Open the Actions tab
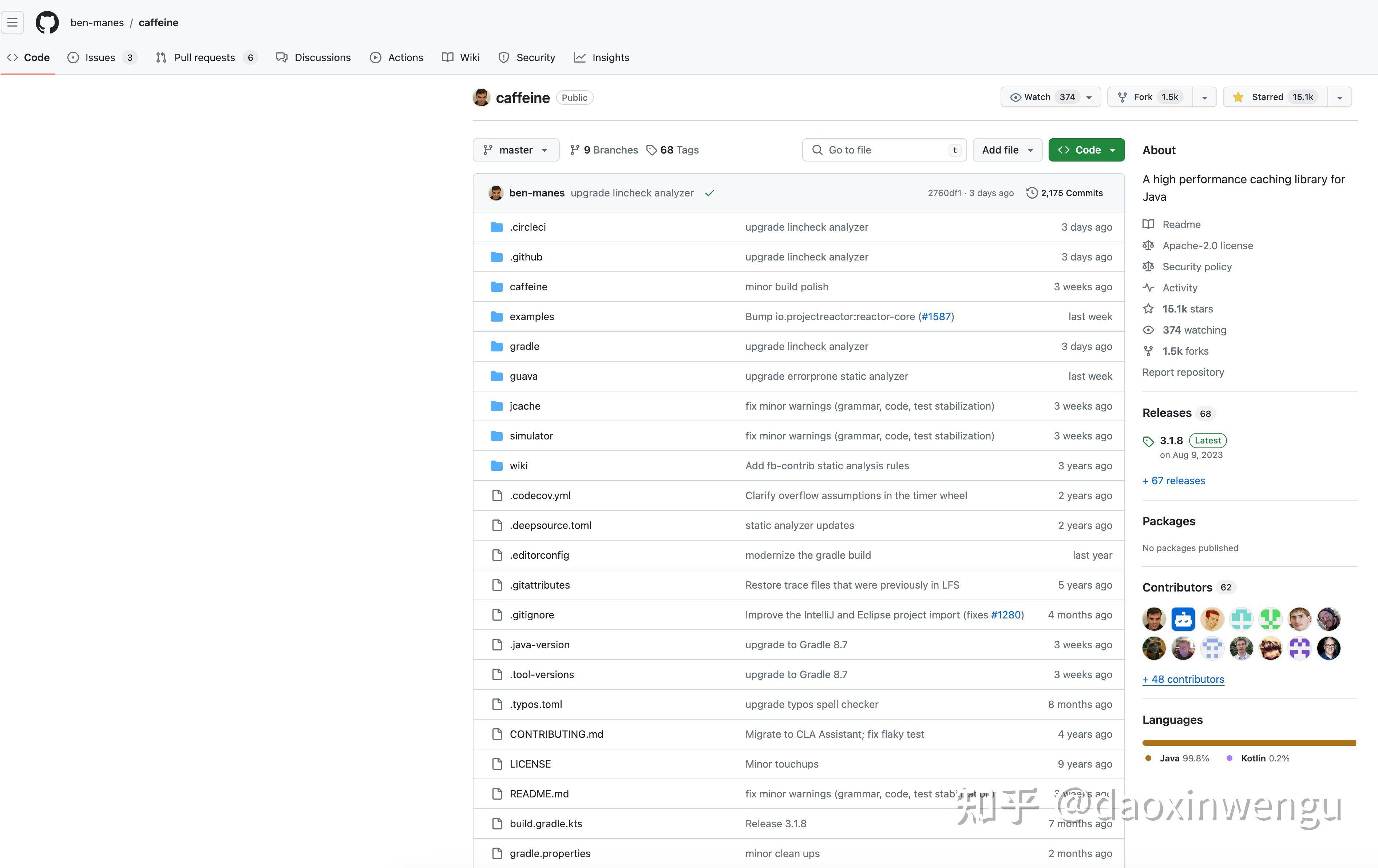 click(397, 58)
